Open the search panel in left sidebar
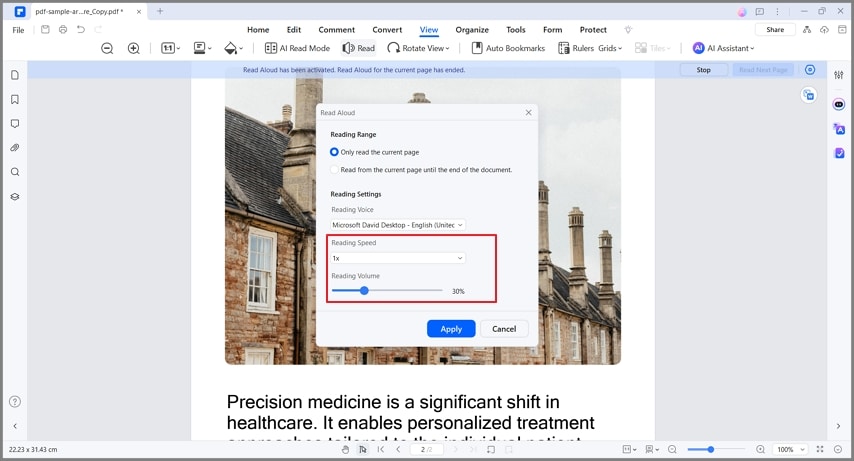Screen dimensions: 854x461 [x=15, y=172]
